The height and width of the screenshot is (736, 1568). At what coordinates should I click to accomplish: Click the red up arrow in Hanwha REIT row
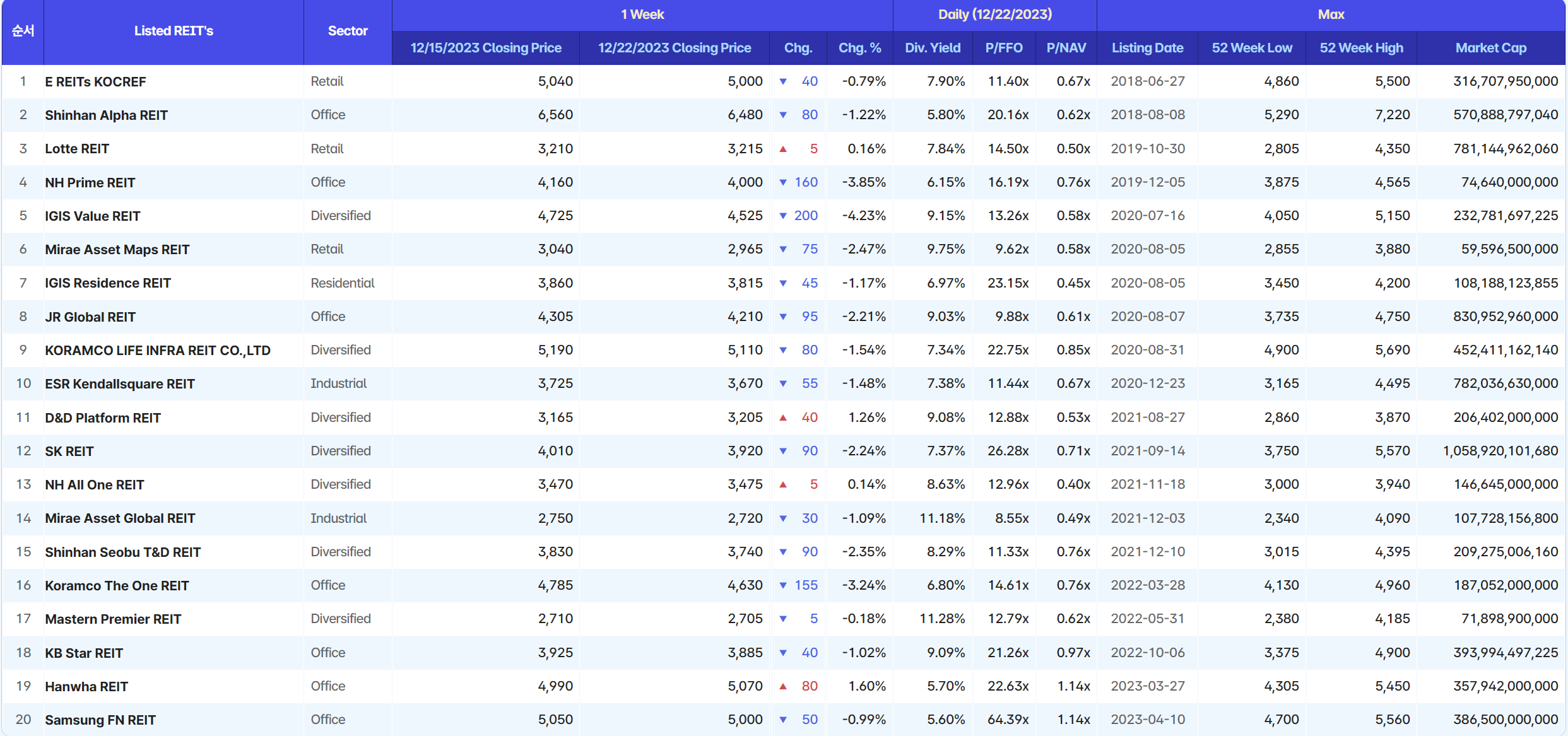(x=783, y=686)
